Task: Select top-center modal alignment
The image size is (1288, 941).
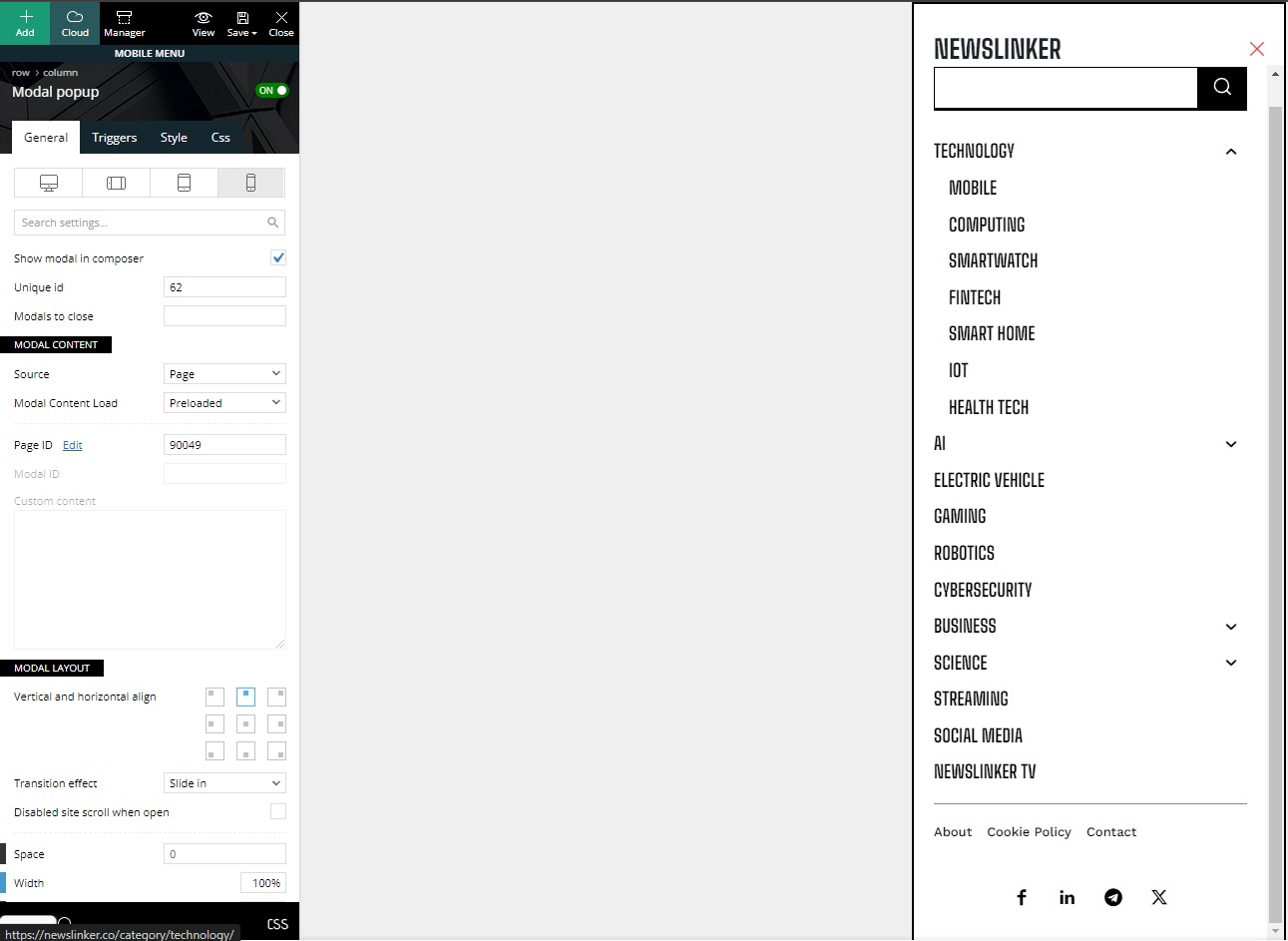Action: [245, 697]
